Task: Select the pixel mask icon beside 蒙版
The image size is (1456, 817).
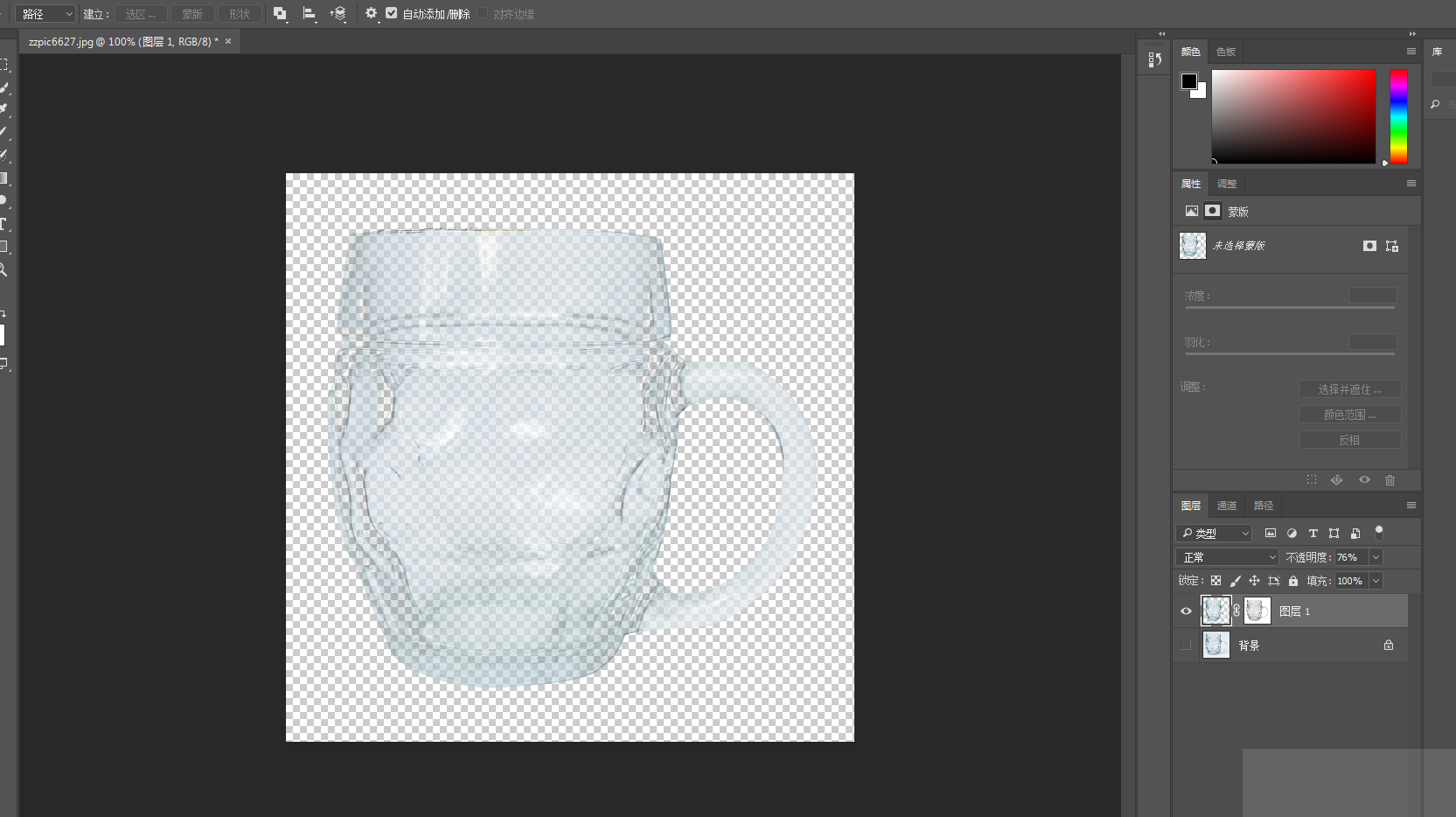Action: [x=1212, y=211]
